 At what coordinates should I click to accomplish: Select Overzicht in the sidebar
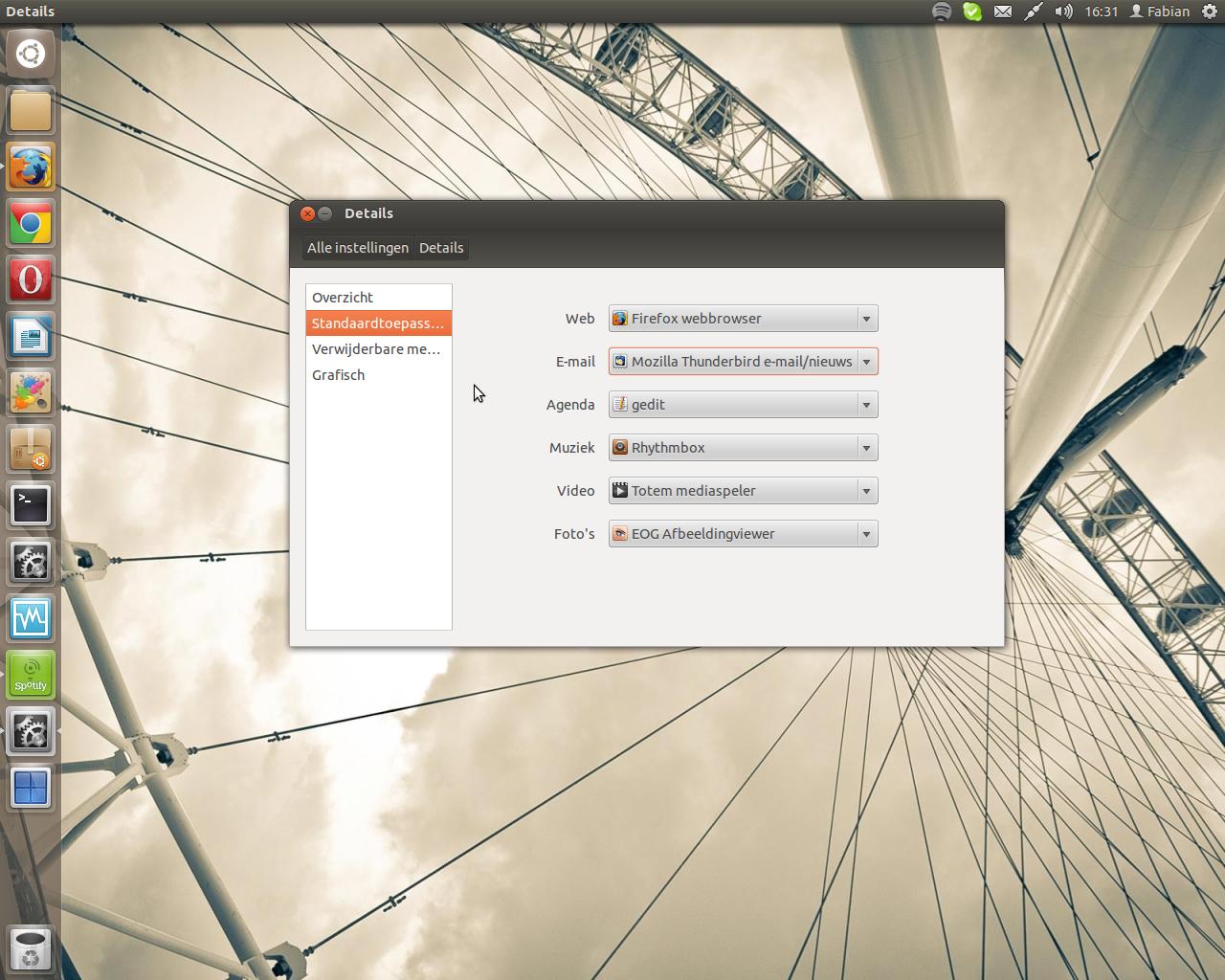[379, 298]
